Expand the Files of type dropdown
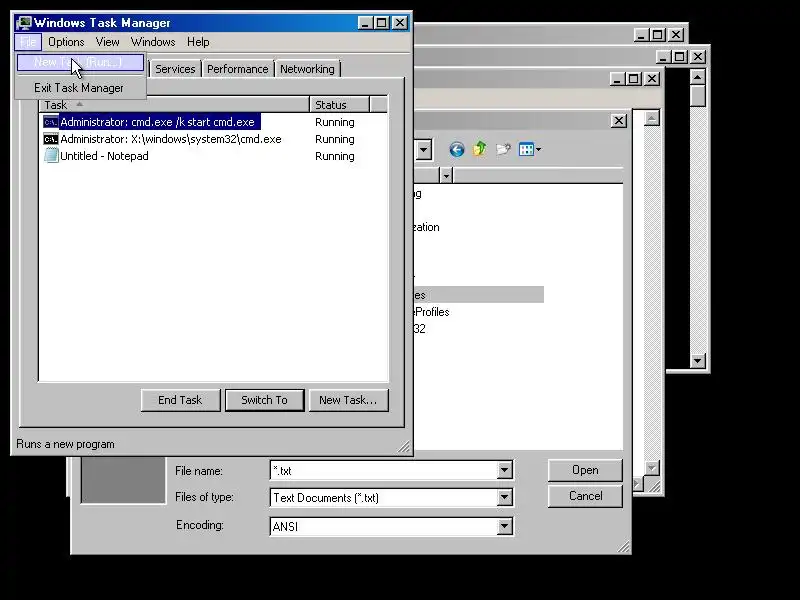Screen dimensions: 800x600 [505, 497]
